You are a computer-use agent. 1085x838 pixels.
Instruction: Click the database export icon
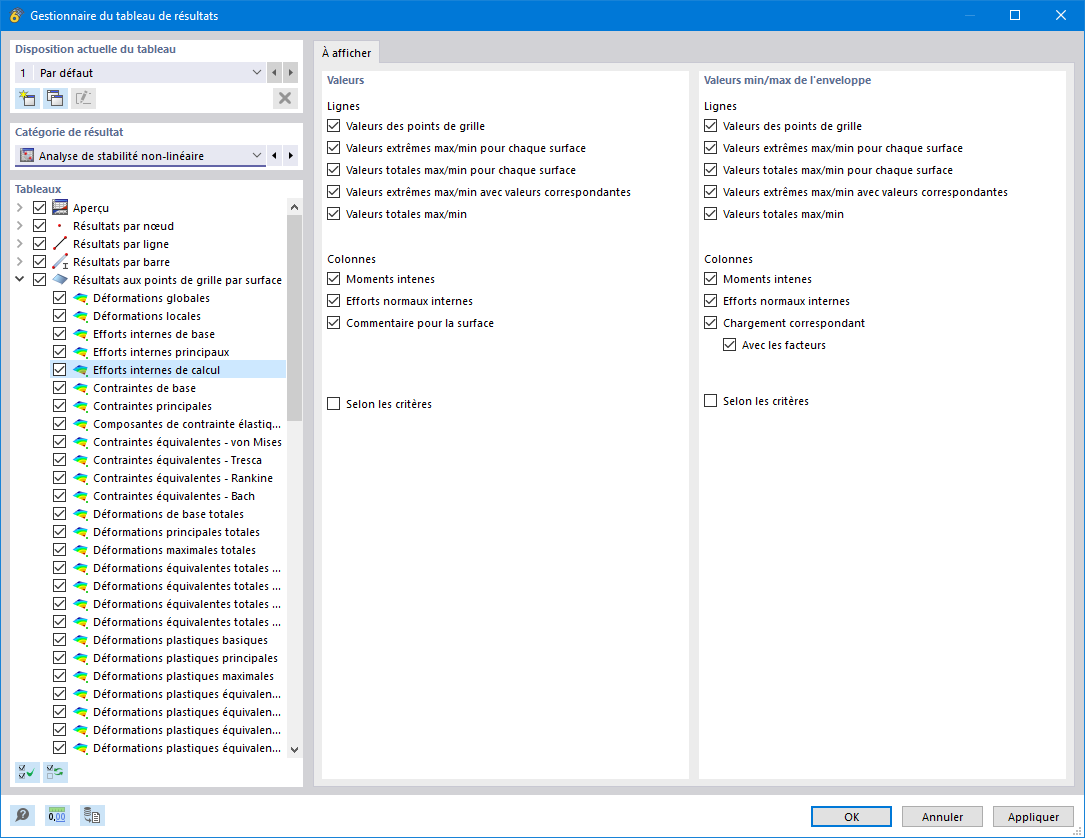coord(91,815)
